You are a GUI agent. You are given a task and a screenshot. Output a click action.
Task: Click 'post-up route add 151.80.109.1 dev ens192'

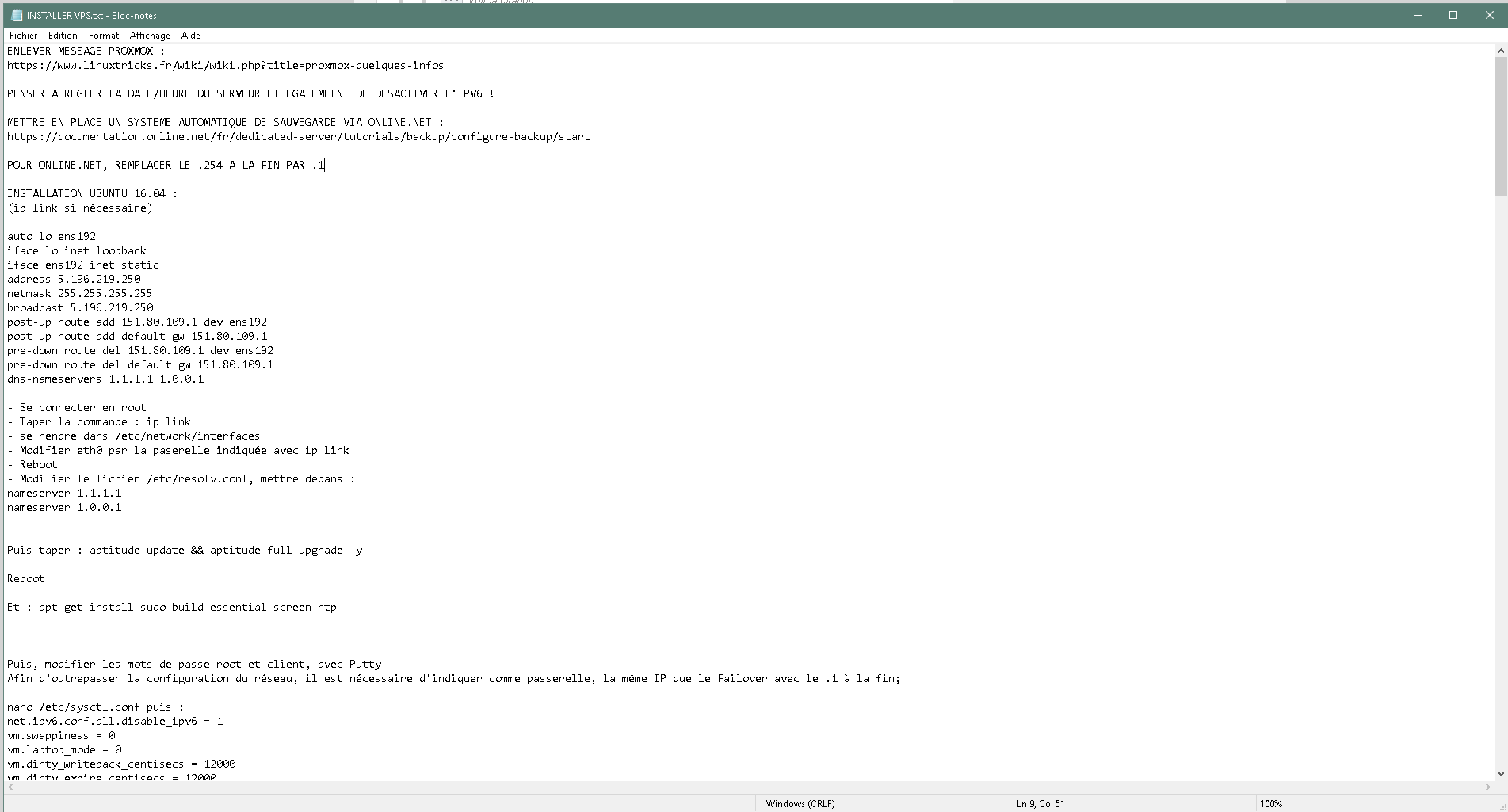click(x=137, y=322)
